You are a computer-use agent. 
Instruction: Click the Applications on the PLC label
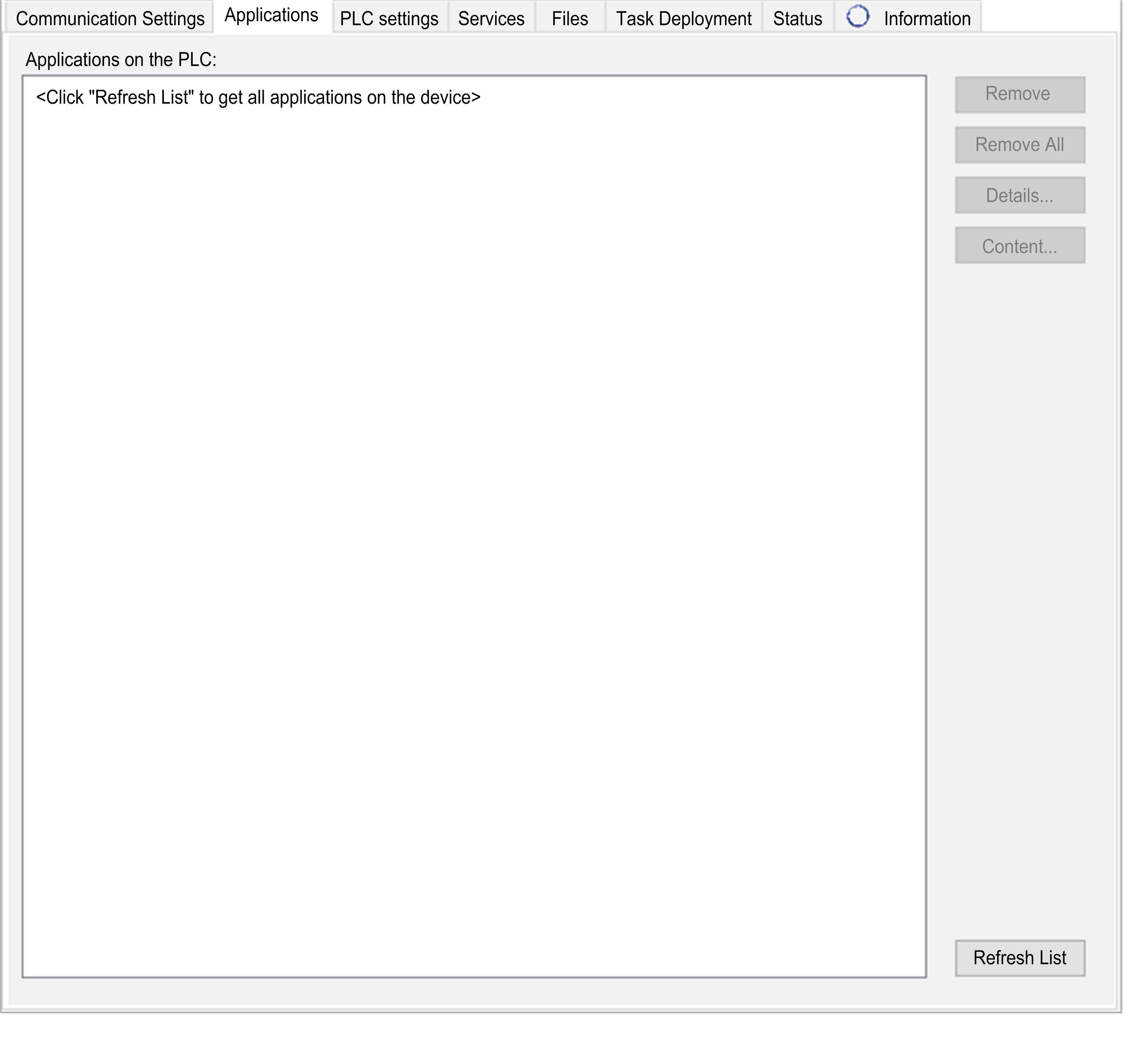tap(121, 59)
